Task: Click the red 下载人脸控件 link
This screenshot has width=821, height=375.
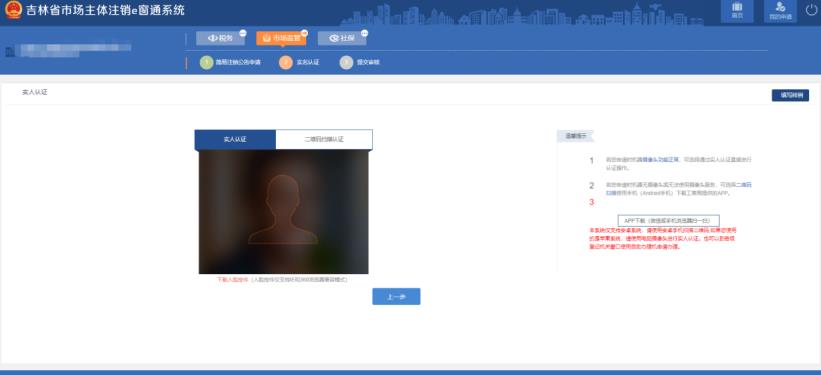Action: pos(233,280)
